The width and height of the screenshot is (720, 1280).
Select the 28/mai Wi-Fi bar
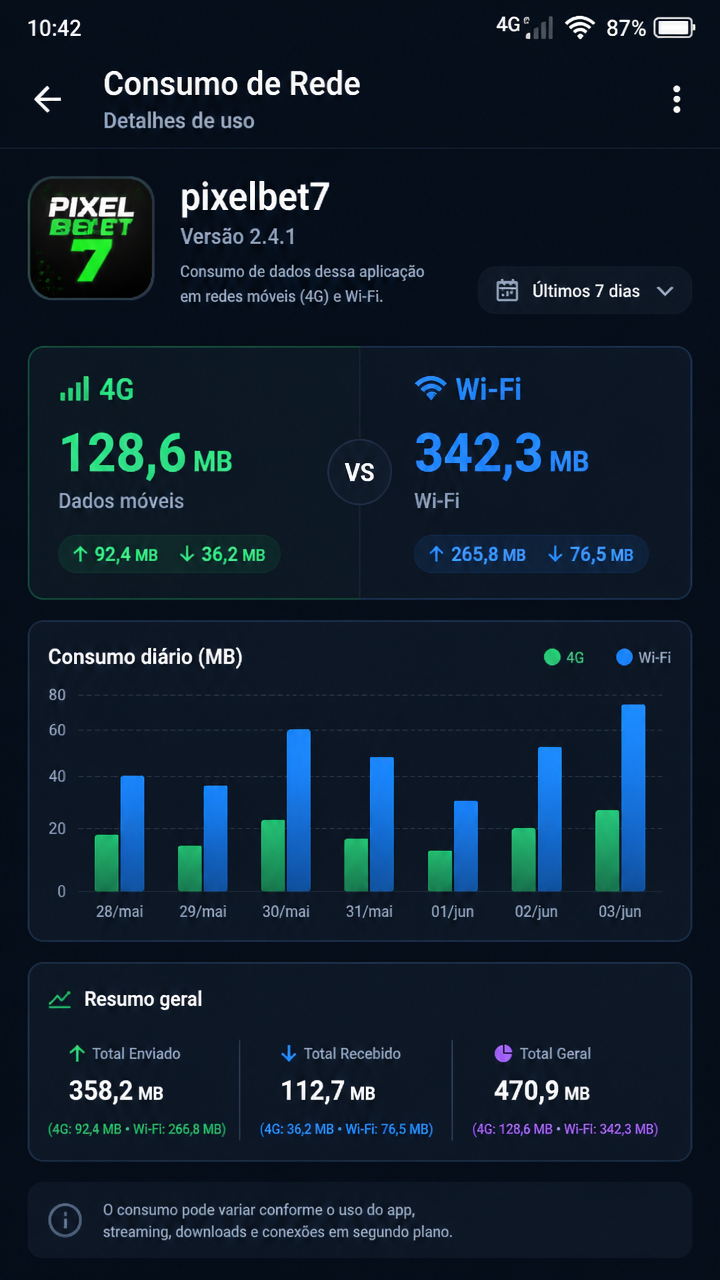point(132,834)
